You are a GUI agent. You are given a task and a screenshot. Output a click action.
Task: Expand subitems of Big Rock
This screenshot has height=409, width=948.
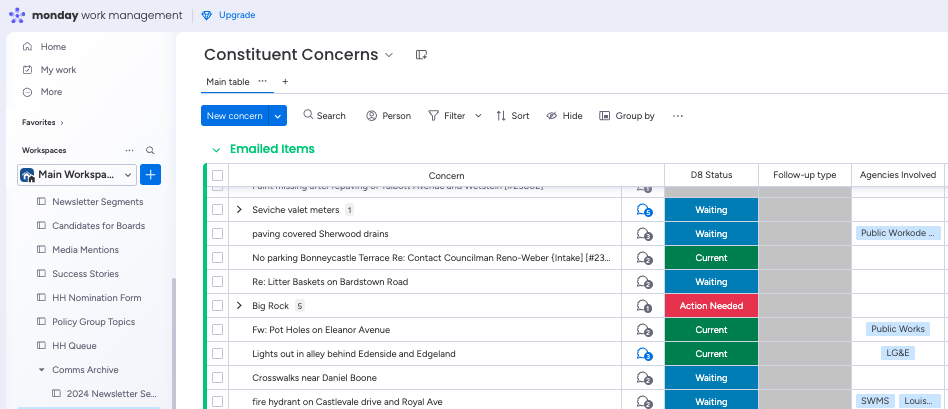point(239,306)
